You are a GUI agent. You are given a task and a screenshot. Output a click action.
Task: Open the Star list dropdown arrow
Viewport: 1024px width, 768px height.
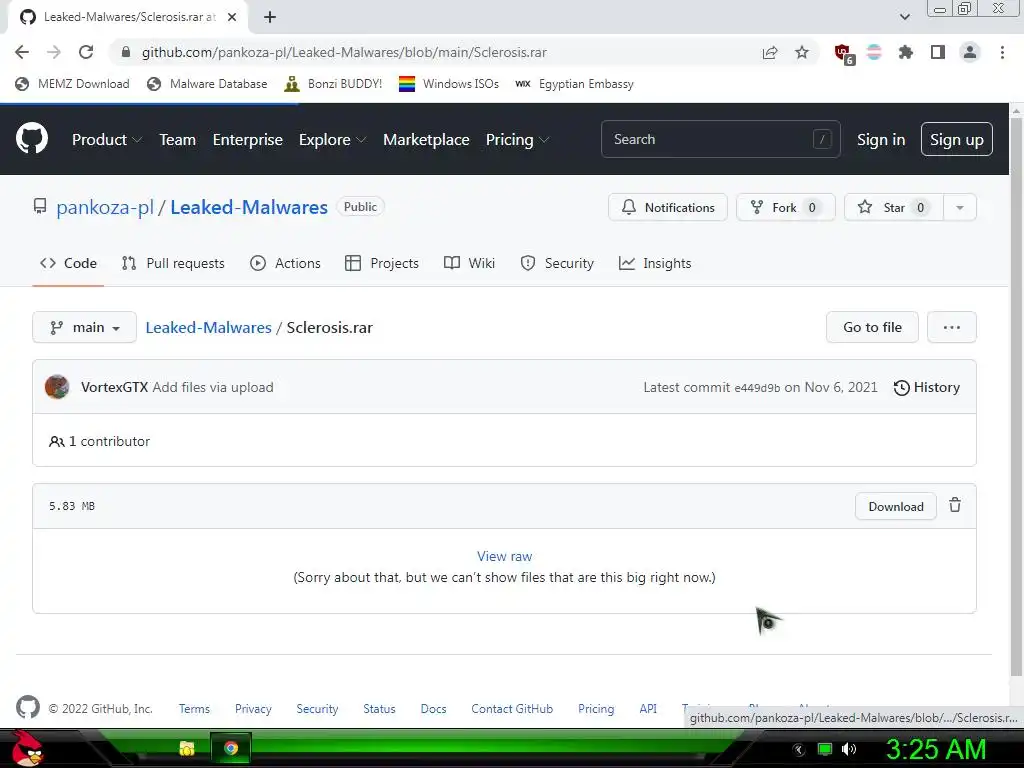tap(959, 208)
